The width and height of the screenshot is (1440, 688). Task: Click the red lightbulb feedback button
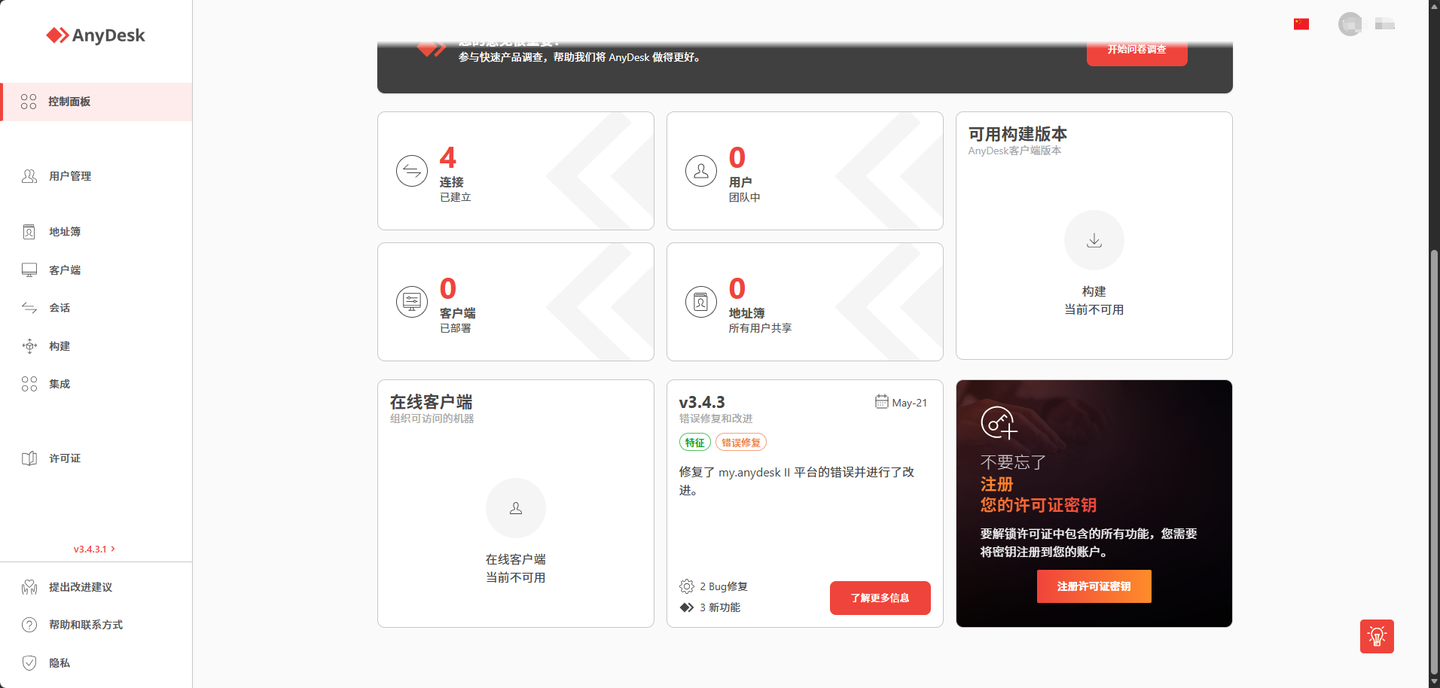pyautogui.click(x=1377, y=637)
